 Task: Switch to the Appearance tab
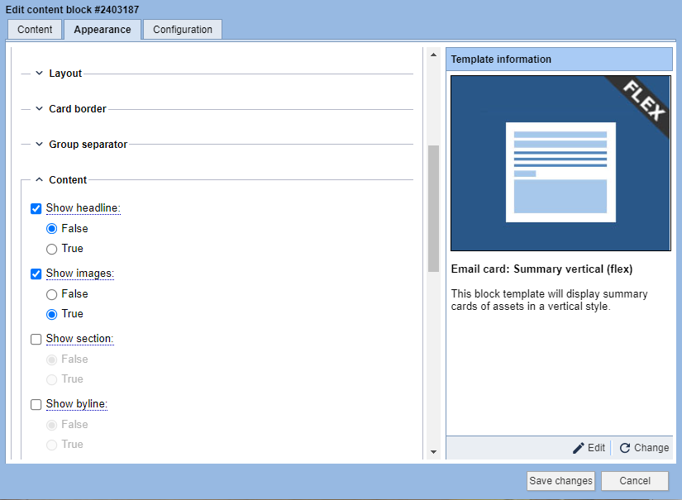[x=102, y=30]
